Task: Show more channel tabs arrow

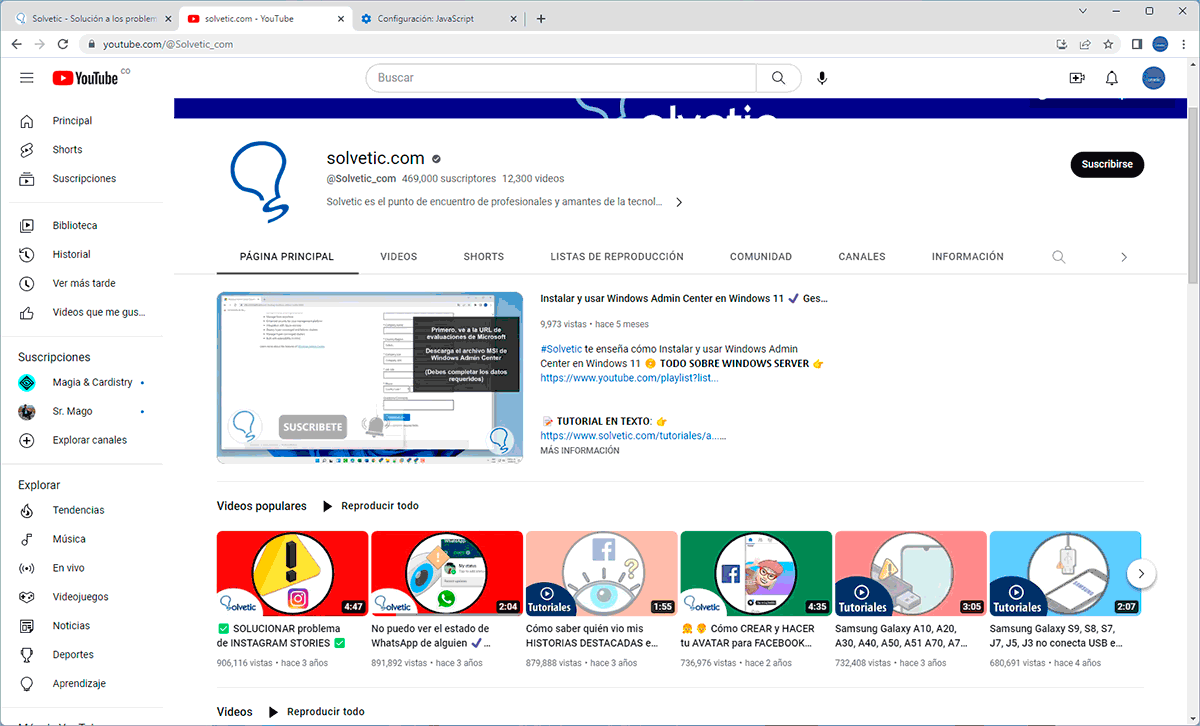Action: click(x=1124, y=257)
